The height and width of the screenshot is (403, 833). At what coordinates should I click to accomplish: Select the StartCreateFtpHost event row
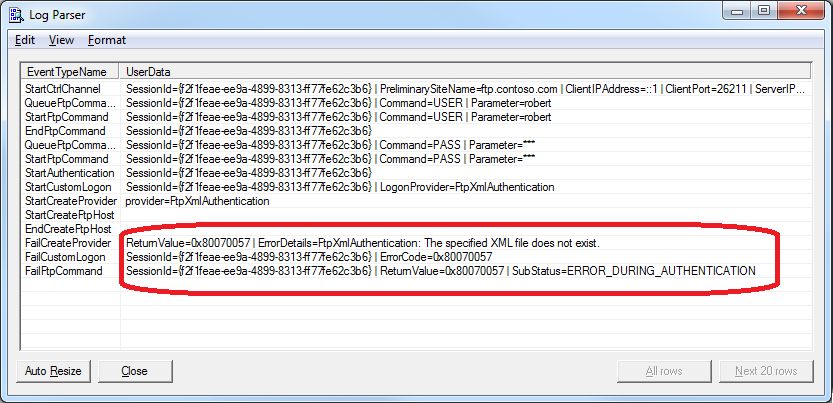pyautogui.click(x=69, y=215)
